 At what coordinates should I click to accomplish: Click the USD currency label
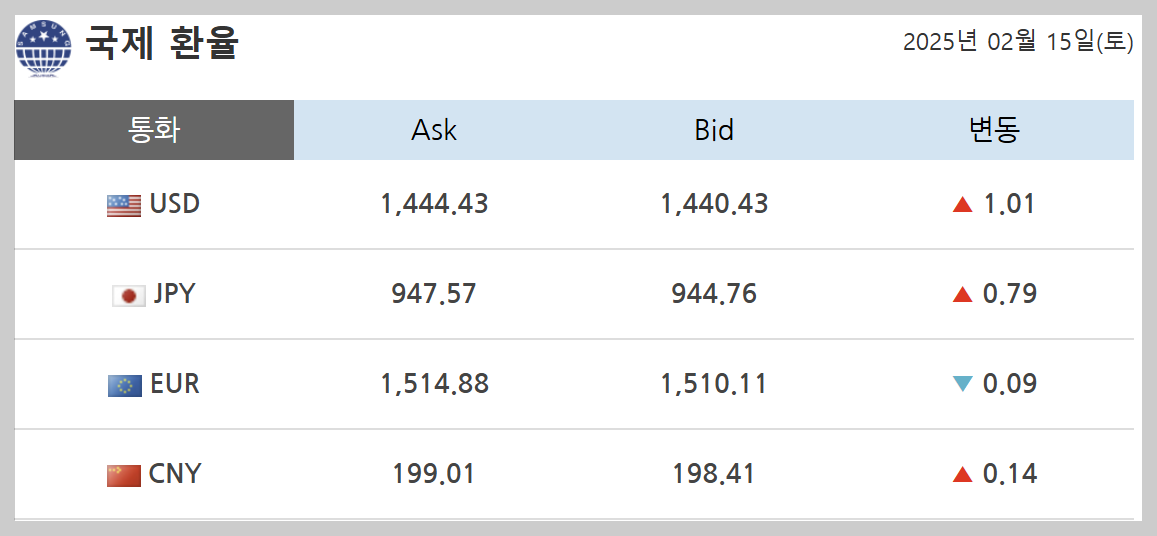(x=175, y=204)
